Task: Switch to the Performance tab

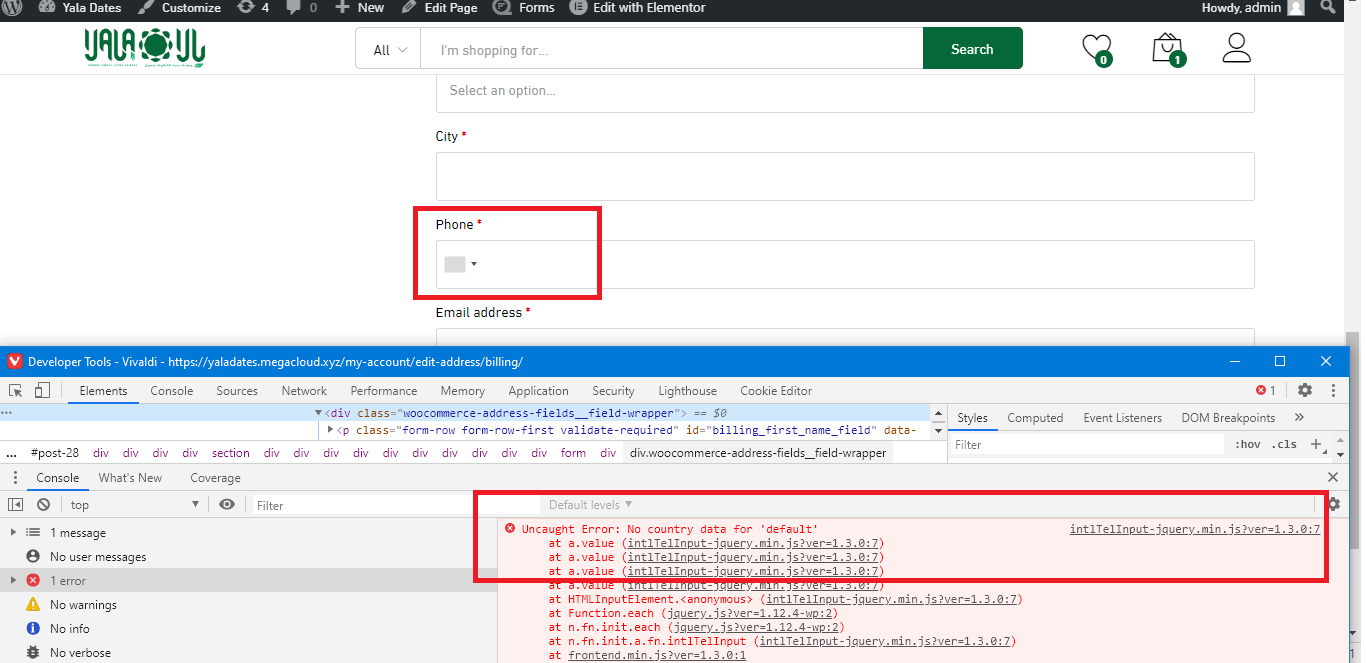Action: point(384,391)
